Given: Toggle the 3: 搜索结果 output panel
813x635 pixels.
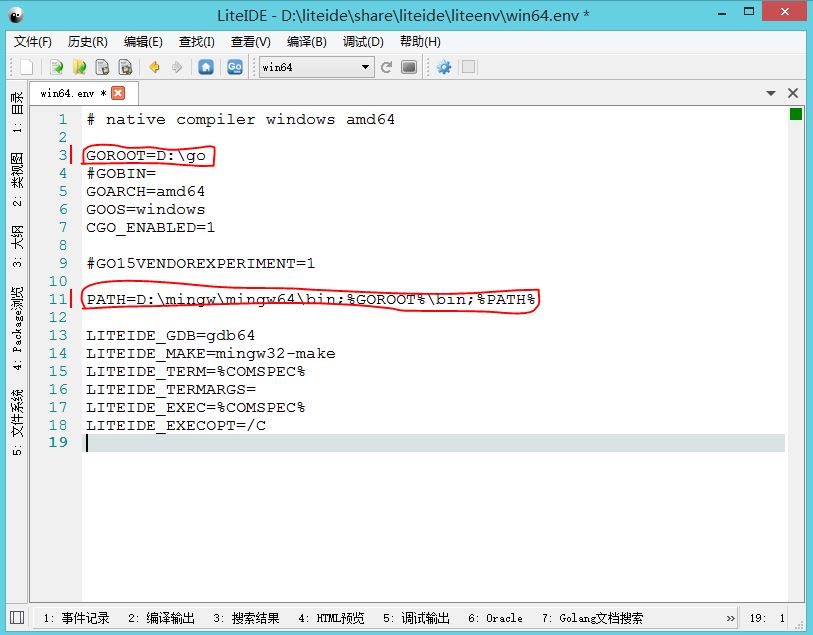Looking at the screenshot, I should point(246,618).
